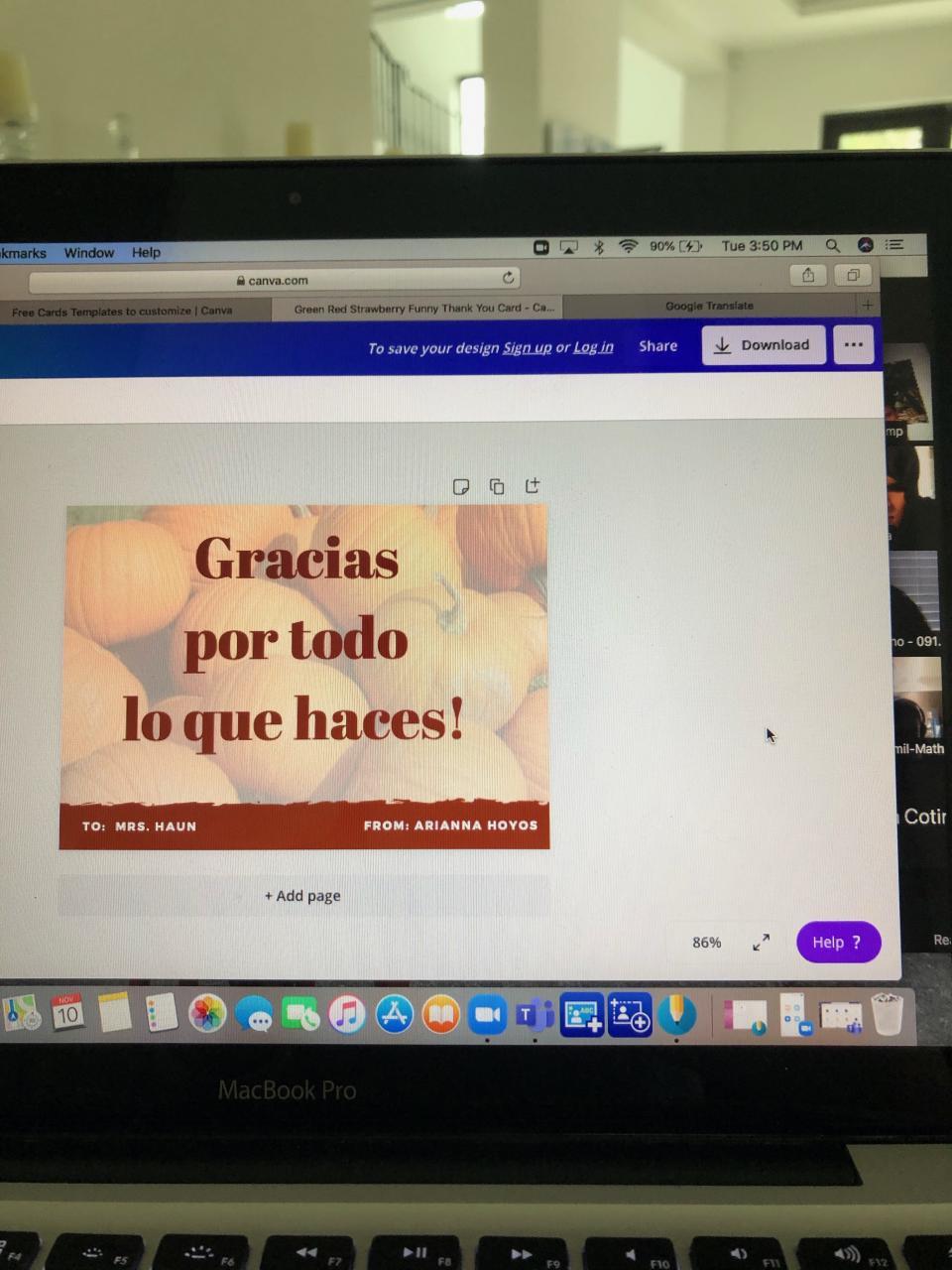This screenshot has height=1270, width=952.
Task: Open Safari share sheet icon
Action: (x=808, y=275)
